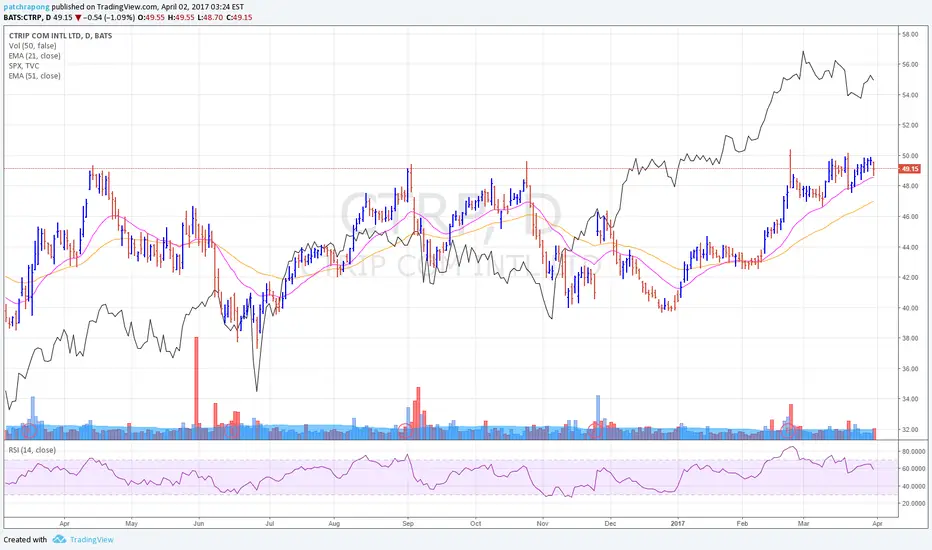This screenshot has width=932, height=550.
Task: Click the high value H:49.55
Action: click(x=181, y=18)
